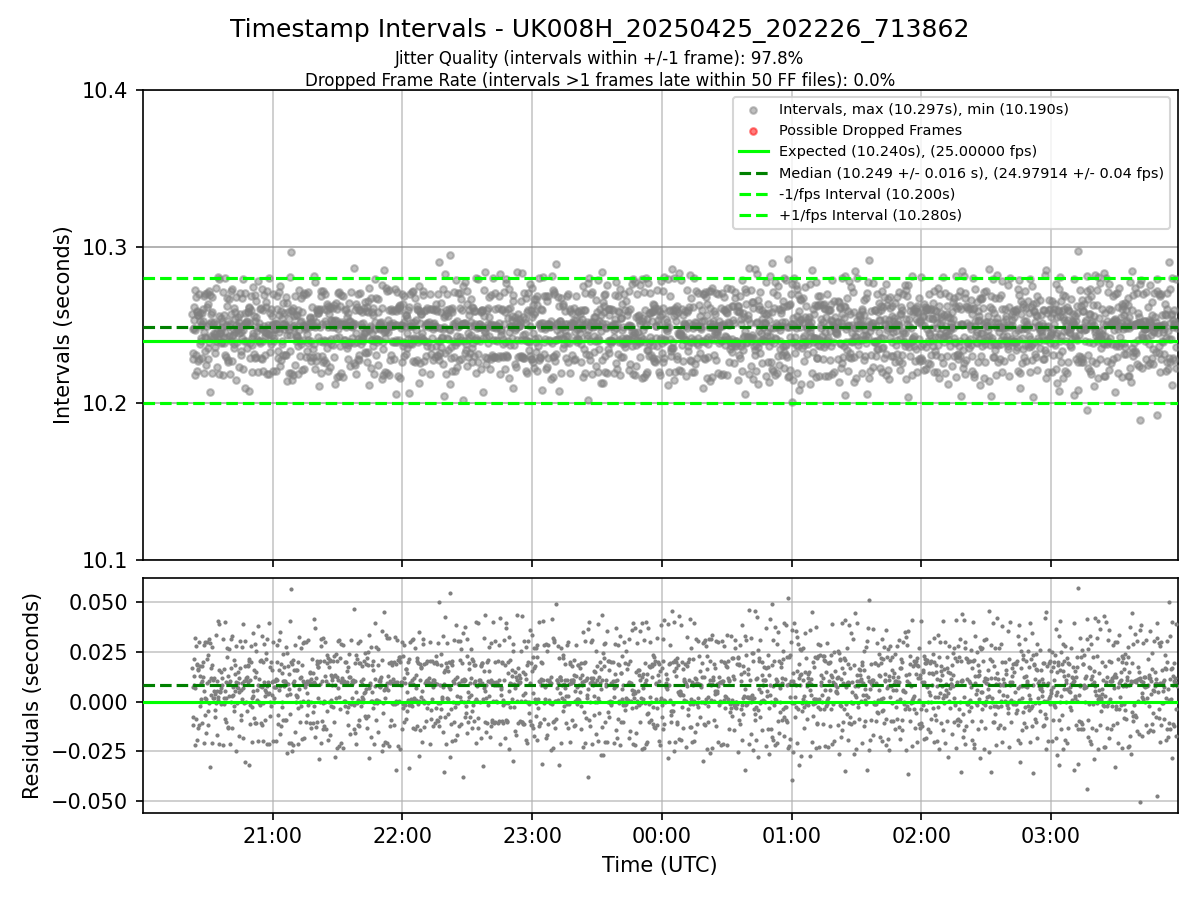Viewport: 1200px width, 900px height.
Task: Click legend entry 'Possible Dropped Frames'
Action: pyautogui.click(x=870, y=130)
